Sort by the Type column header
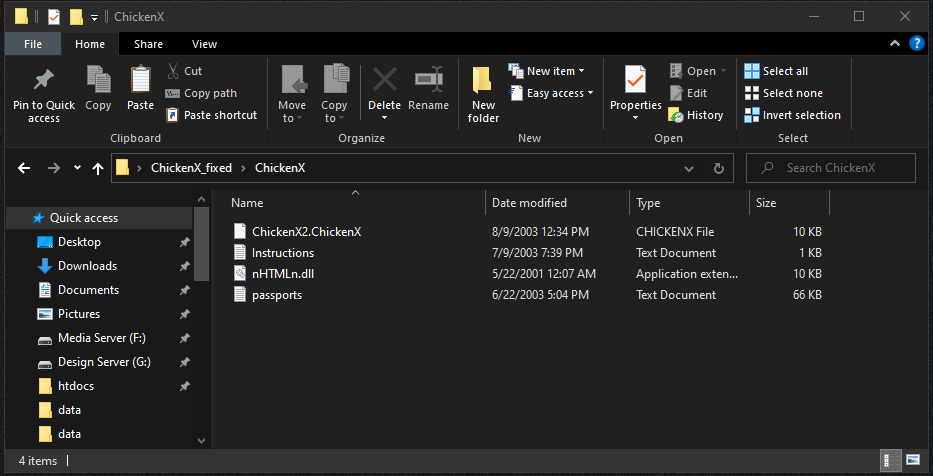 (x=689, y=203)
